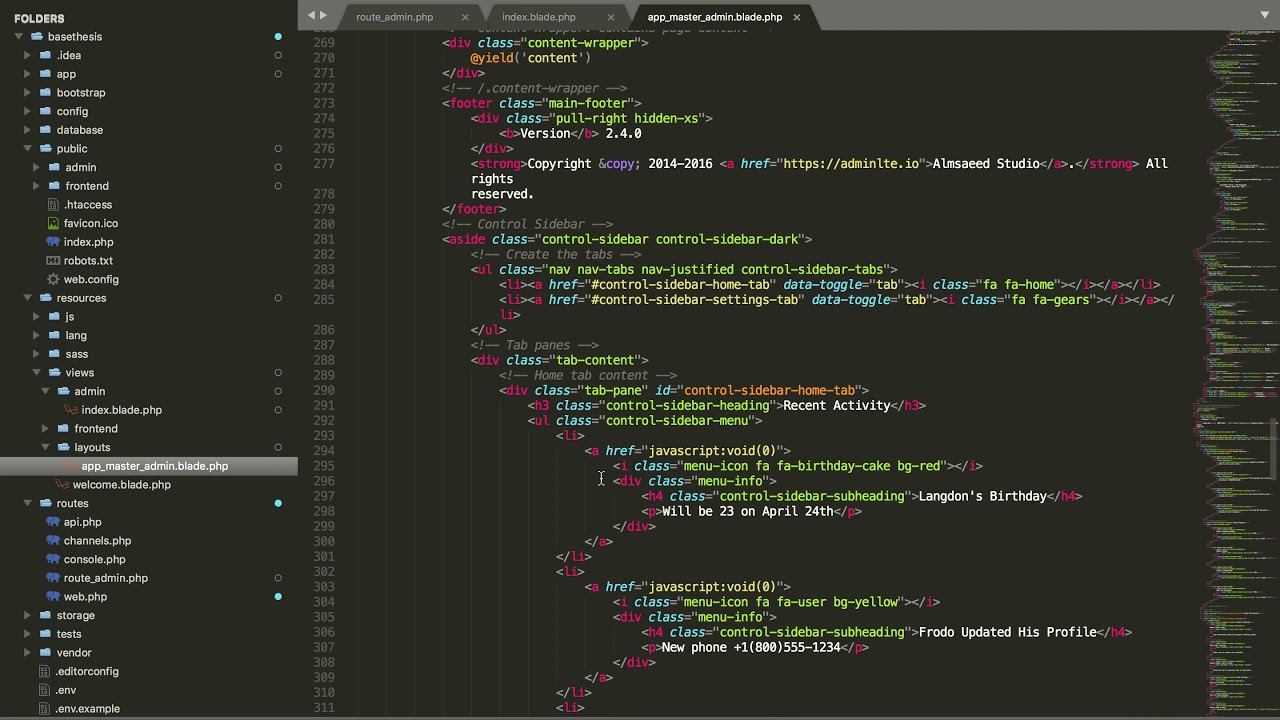Click the web.config file icon
1280x720 pixels.
coord(54,279)
